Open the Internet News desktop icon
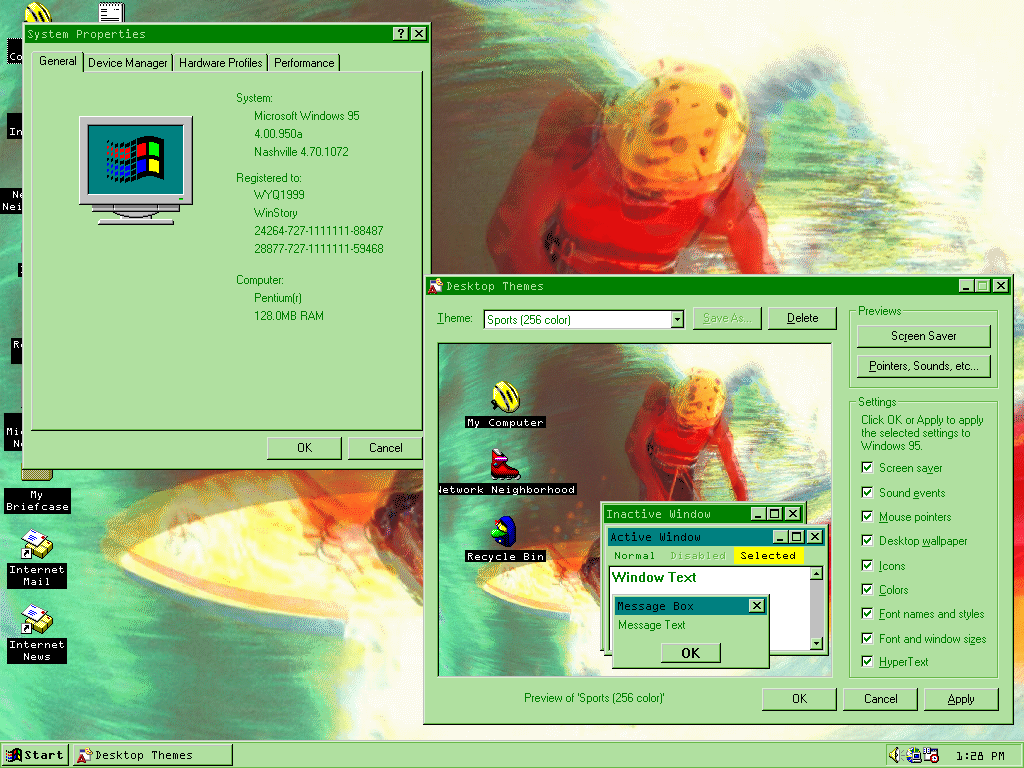 pos(37,619)
